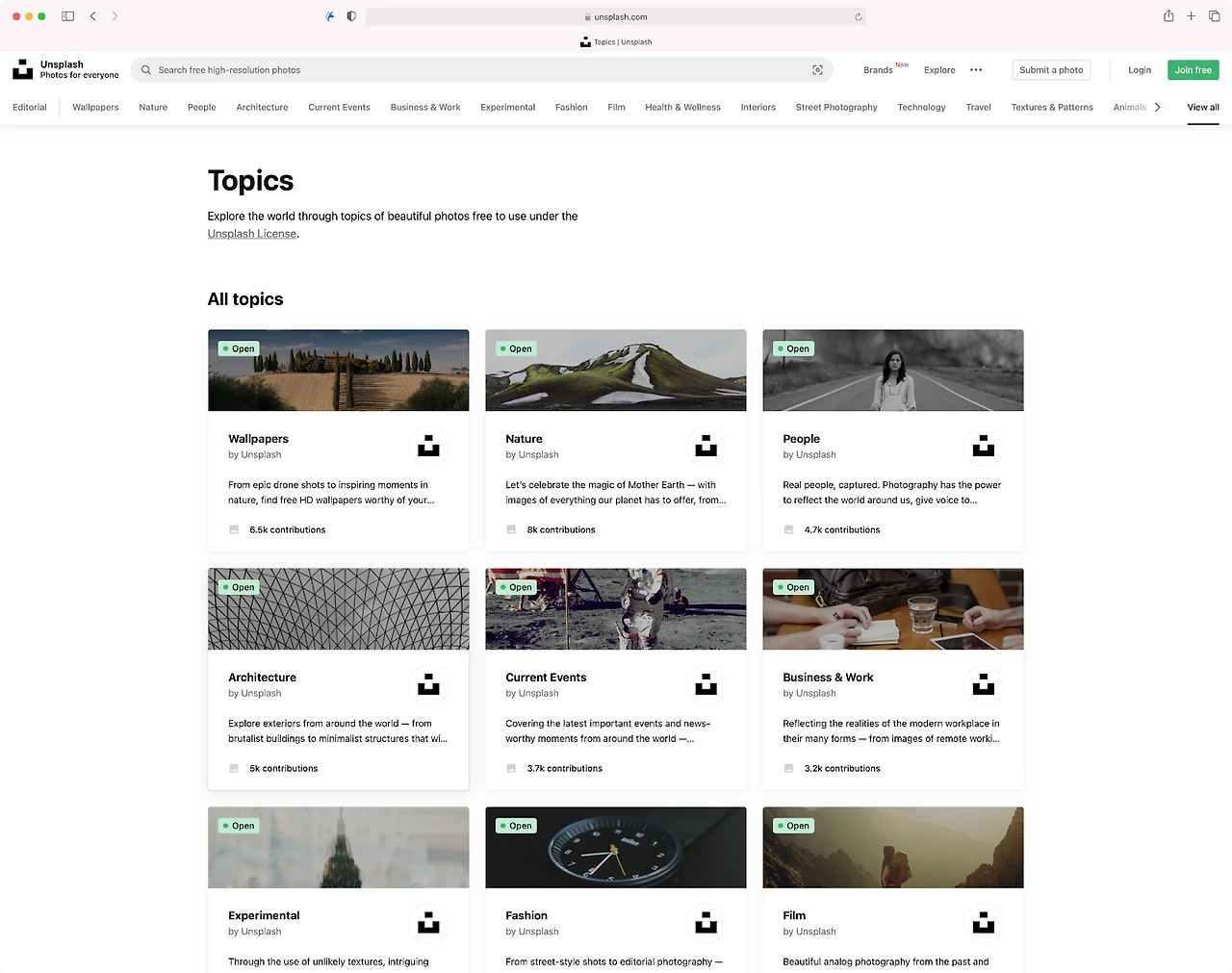Switch to the Wallpapers topic tab

click(x=96, y=108)
